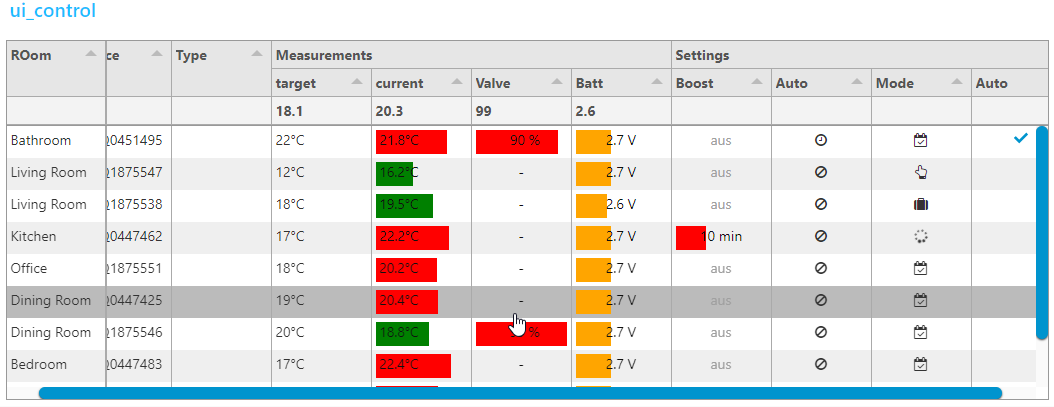1054x407 pixels.
Task: Click the prohibited Auto icon in the Kitchen row
Action: 821,237
